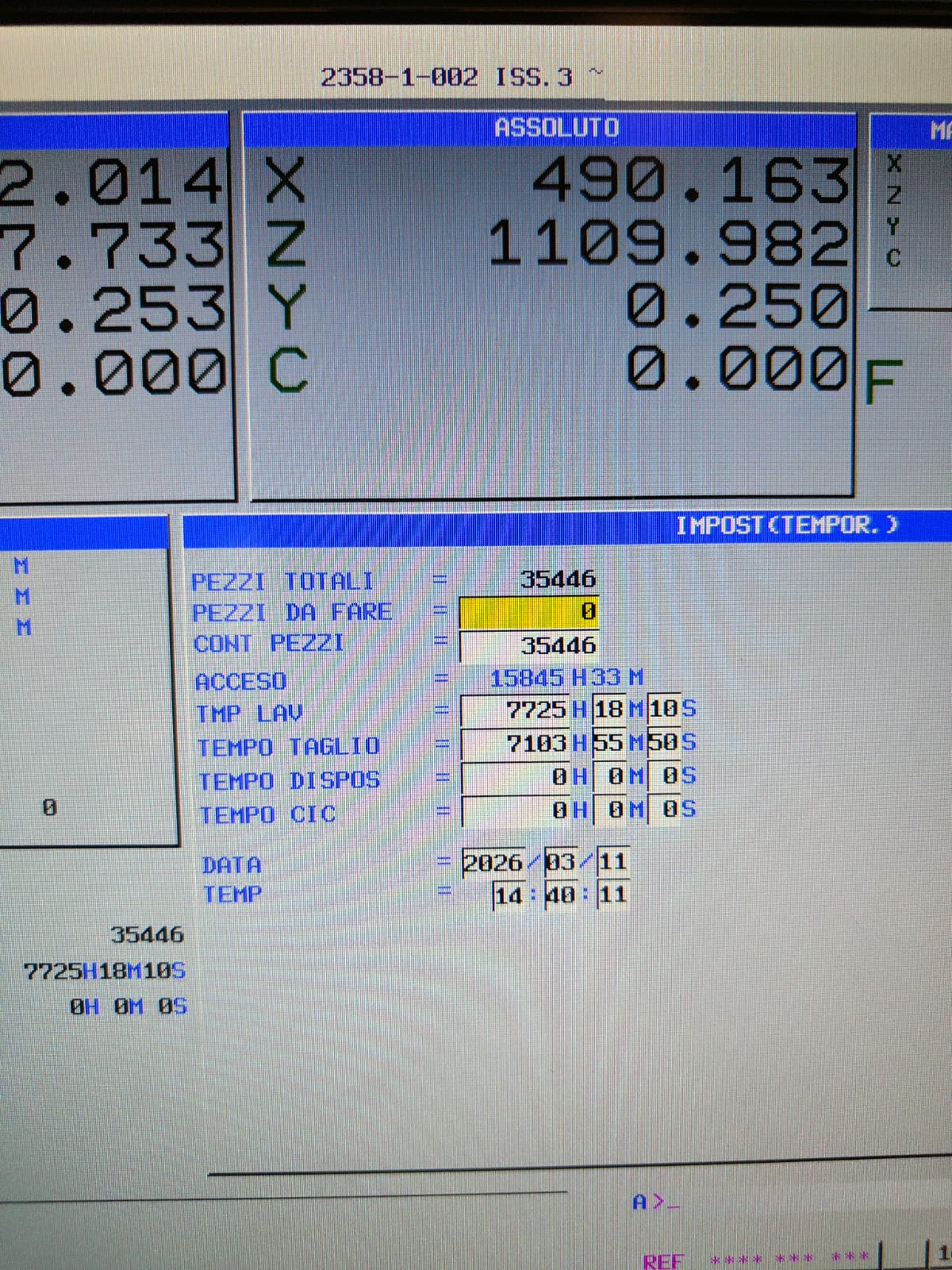Click the DATA day field
The width and height of the screenshot is (952, 1270).
click(612, 862)
